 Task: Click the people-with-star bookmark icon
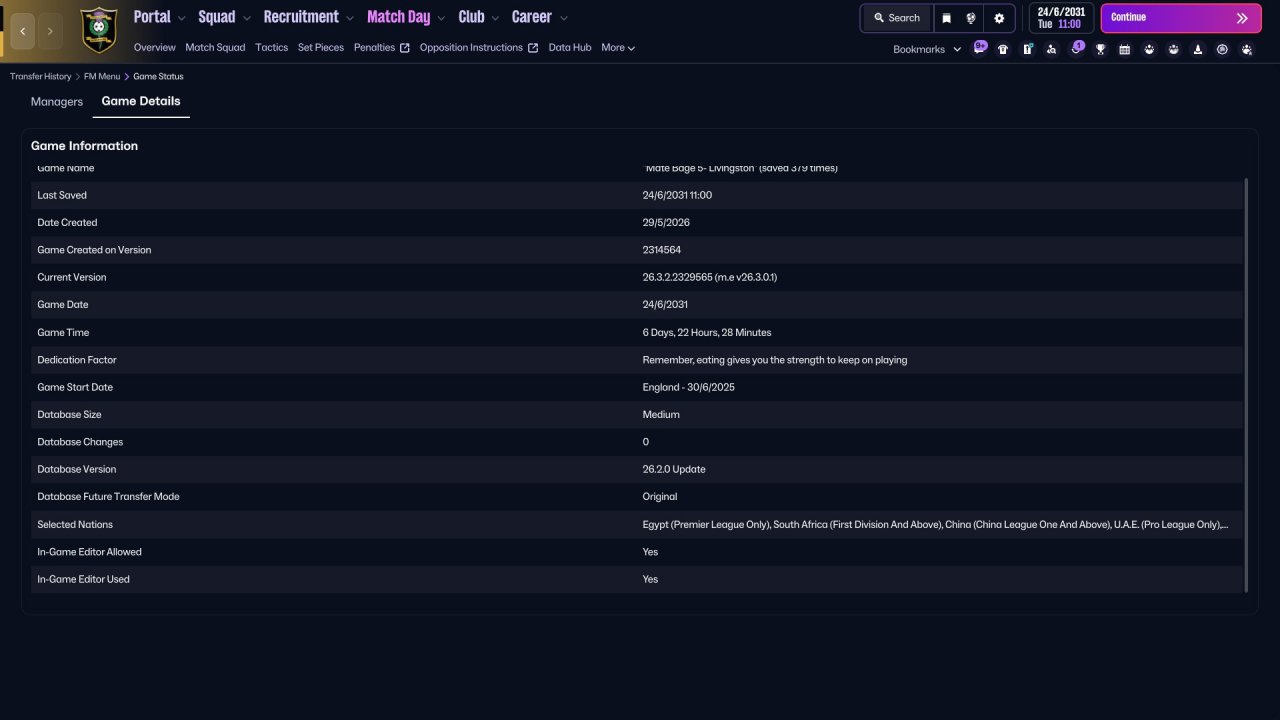(x=1246, y=49)
